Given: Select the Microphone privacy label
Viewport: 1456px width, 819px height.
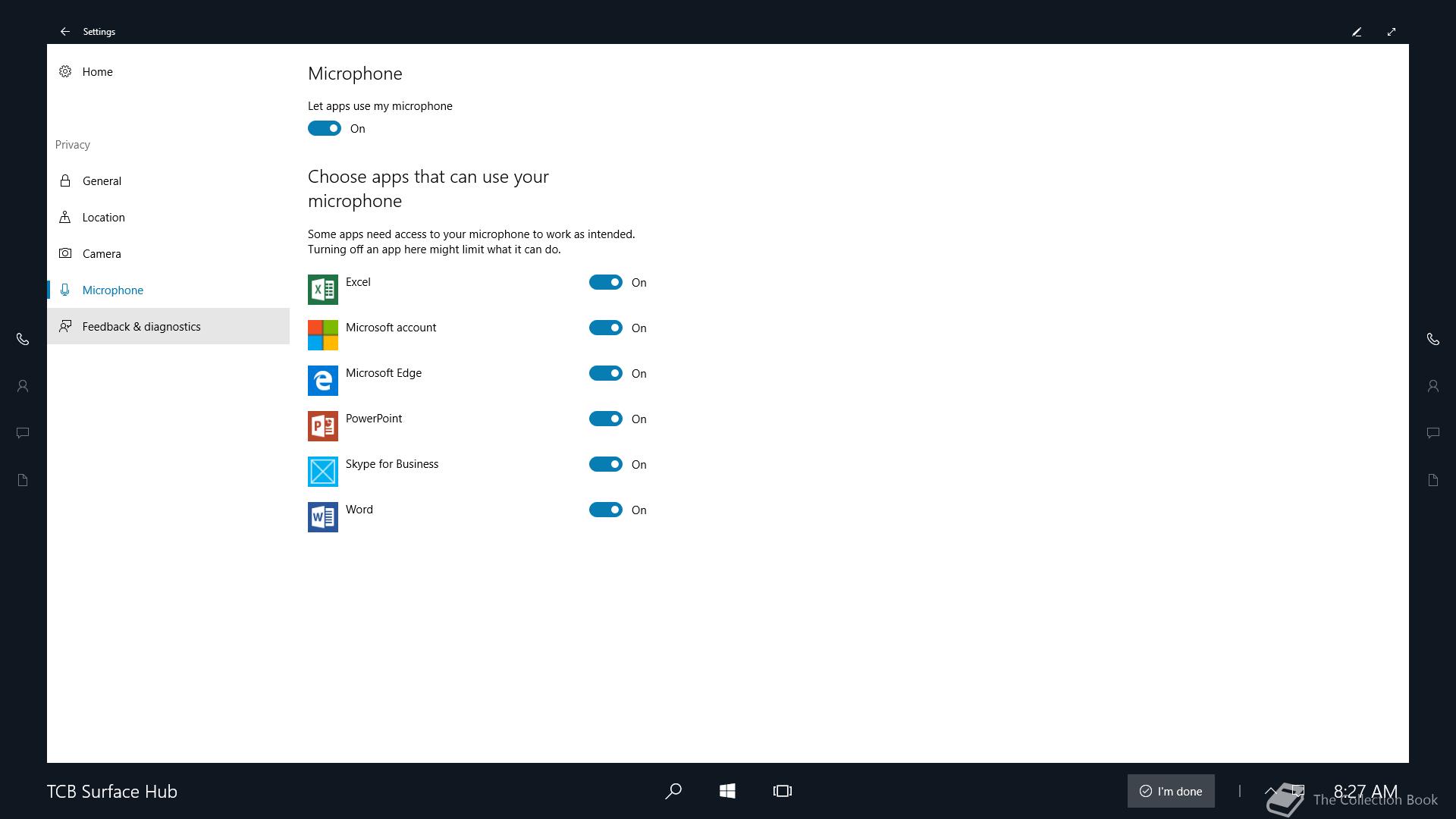Looking at the screenshot, I should click(x=113, y=290).
